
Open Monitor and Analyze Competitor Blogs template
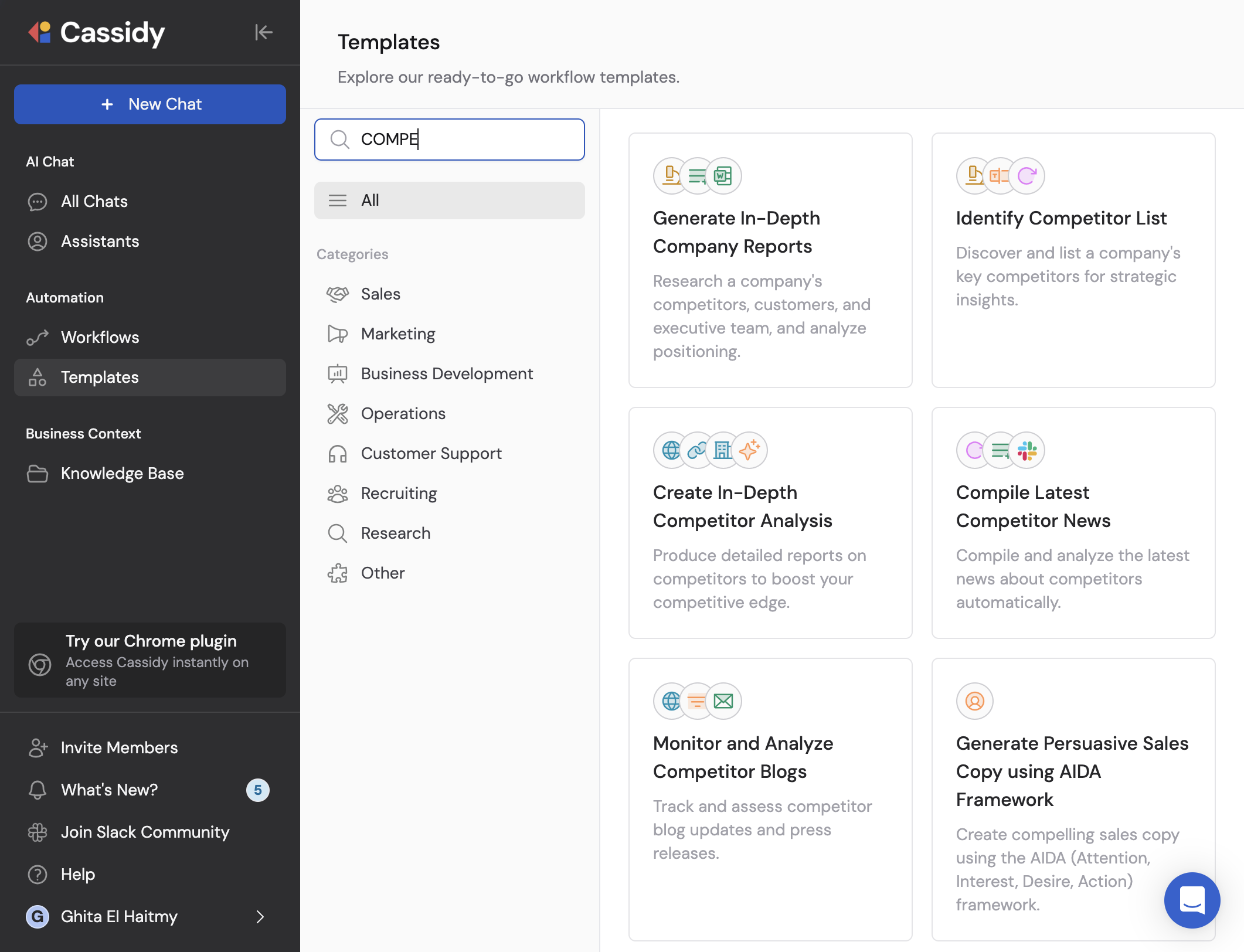pyautogui.click(x=770, y=800)
